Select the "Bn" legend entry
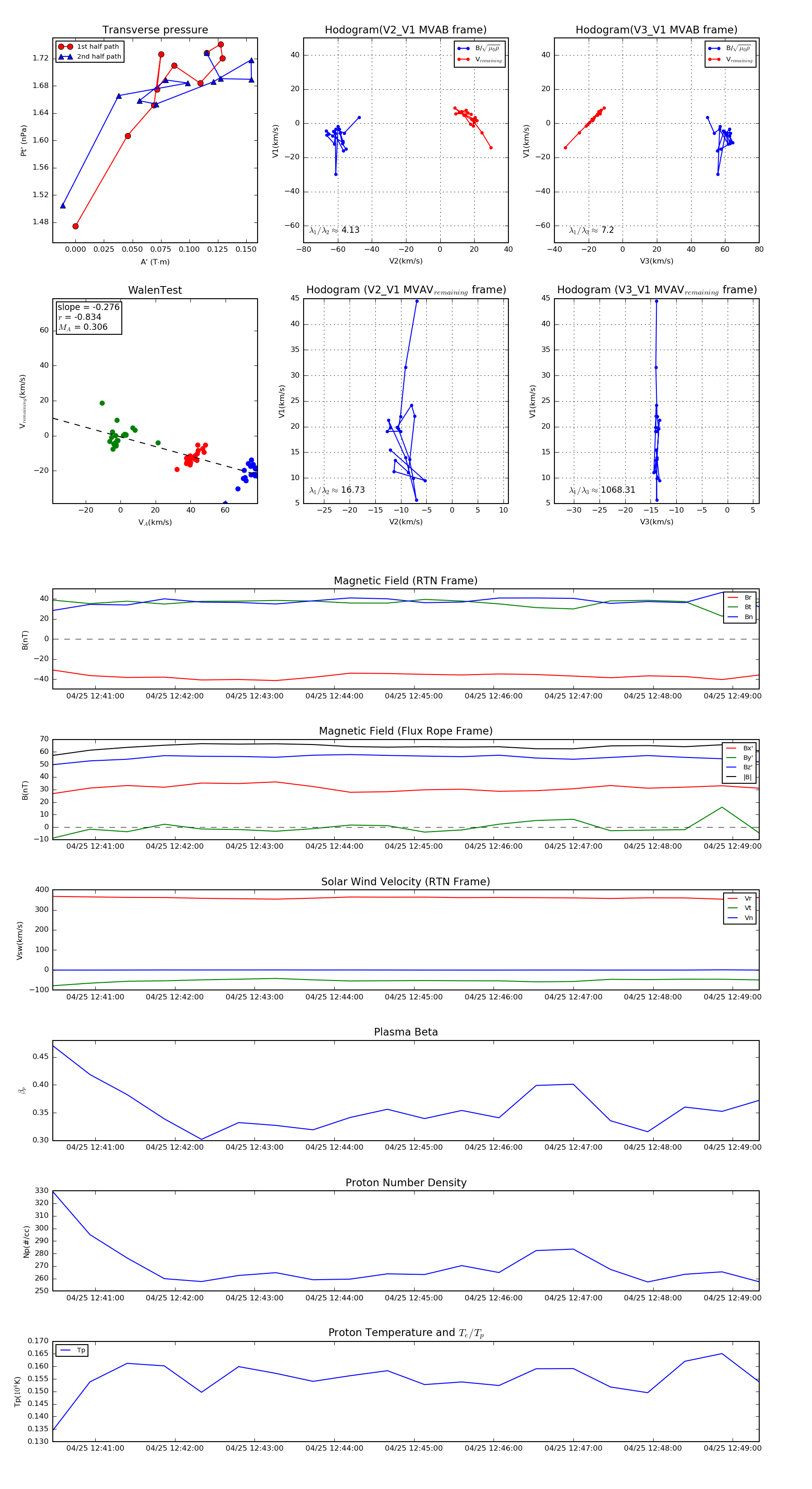The height and width of the screenshot is (1489, 812). pyautogui.click(x=740, y=617)
